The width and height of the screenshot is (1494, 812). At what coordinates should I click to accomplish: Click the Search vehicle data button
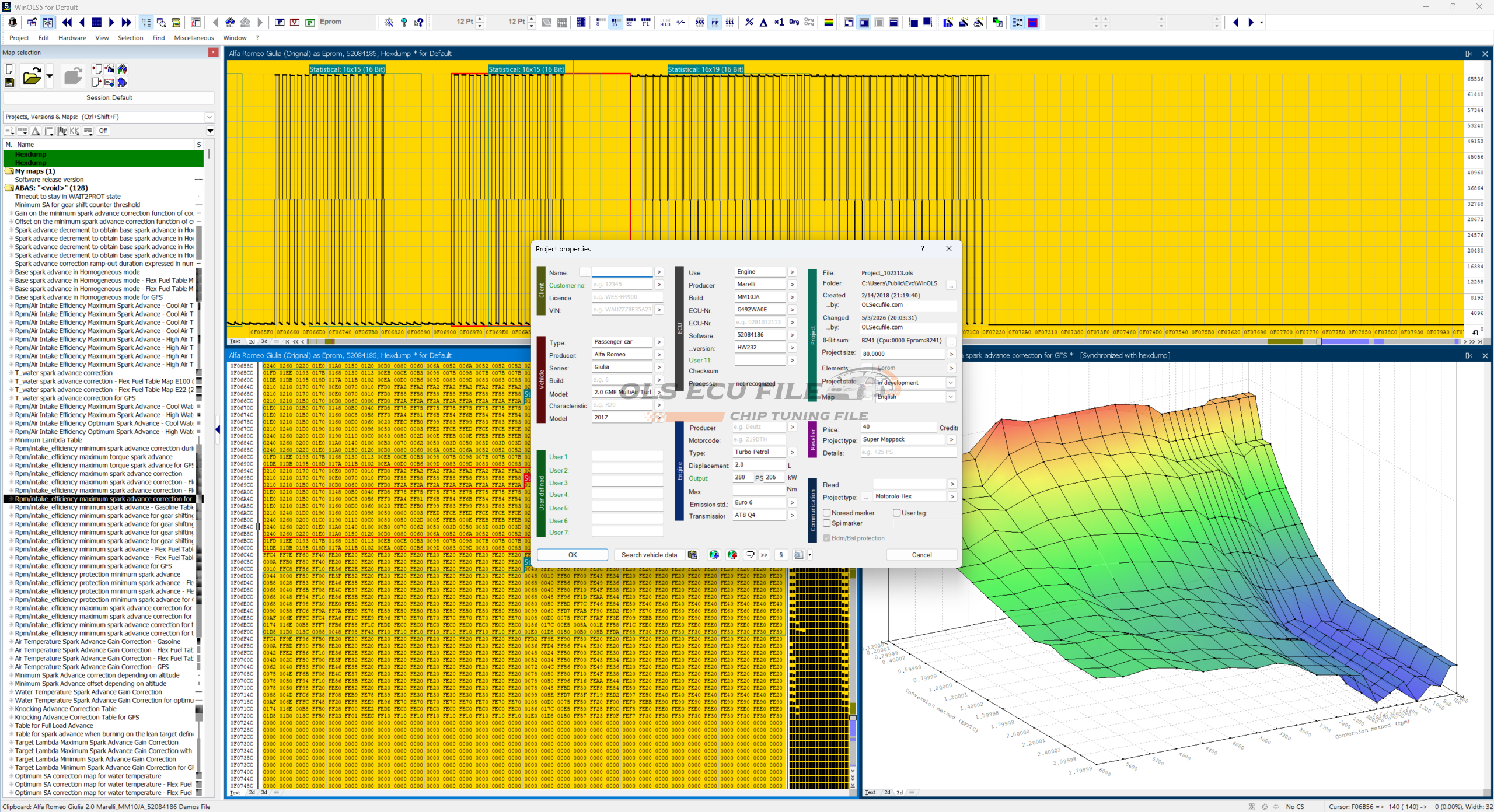click(x=649, y=555)
